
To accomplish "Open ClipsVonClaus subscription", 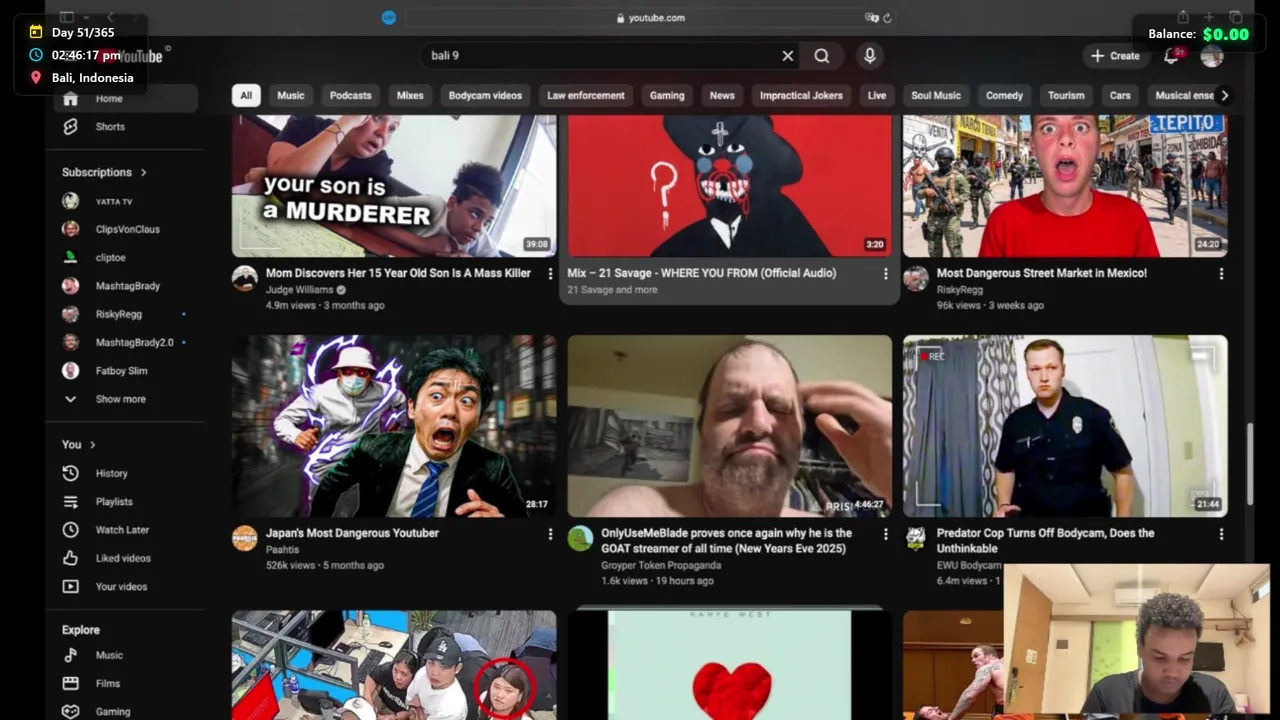I will (x=127, y=229).
